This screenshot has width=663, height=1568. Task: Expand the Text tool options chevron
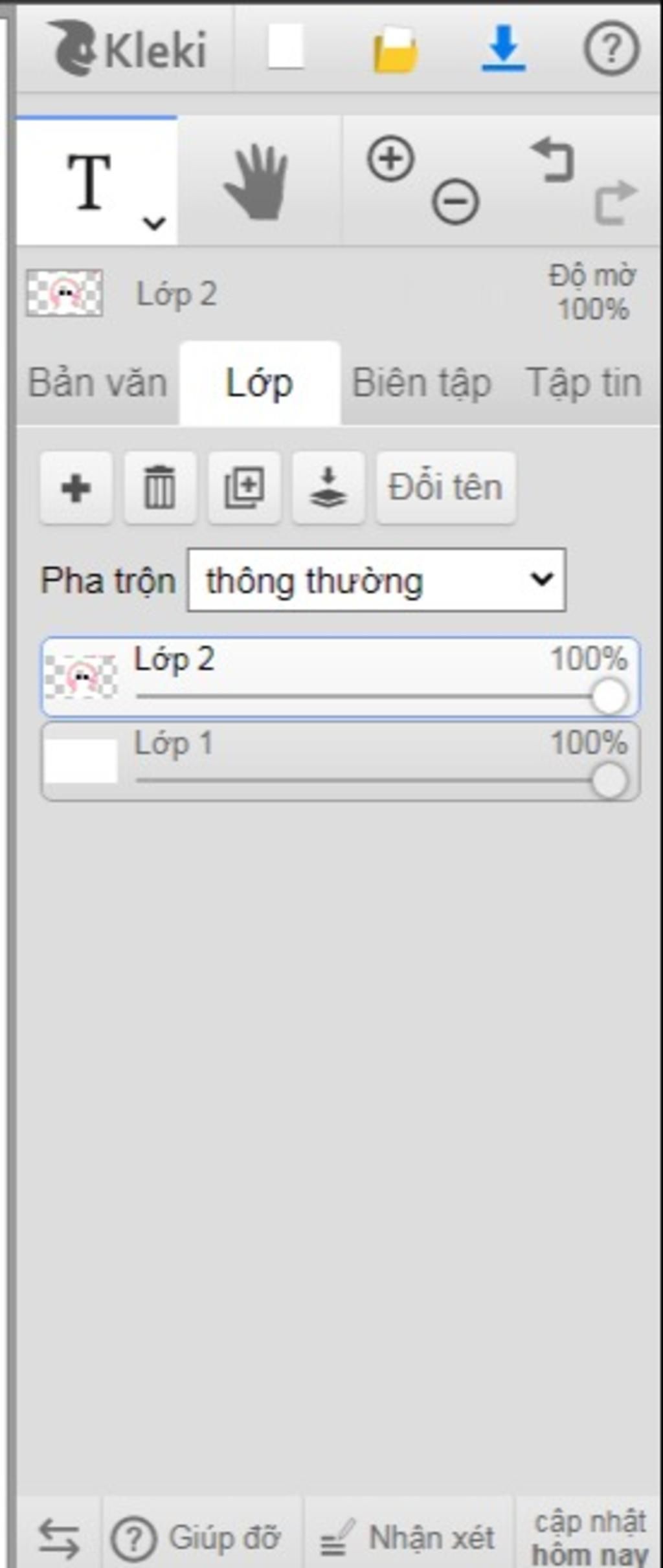click(154, 223)
